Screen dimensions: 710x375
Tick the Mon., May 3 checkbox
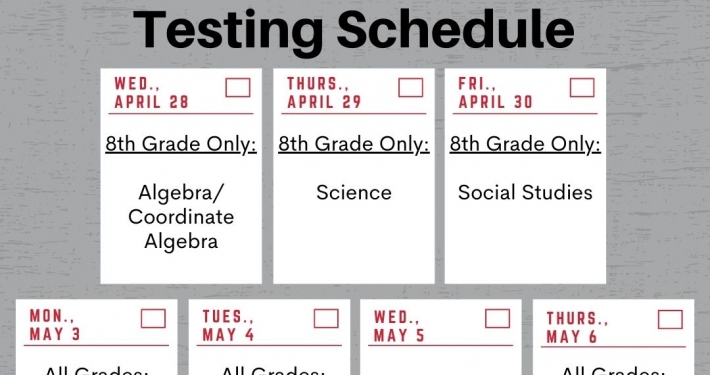153,318
